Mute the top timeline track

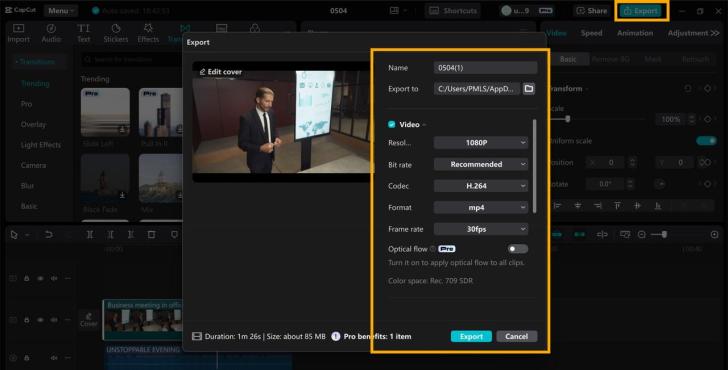click(54, 278)
